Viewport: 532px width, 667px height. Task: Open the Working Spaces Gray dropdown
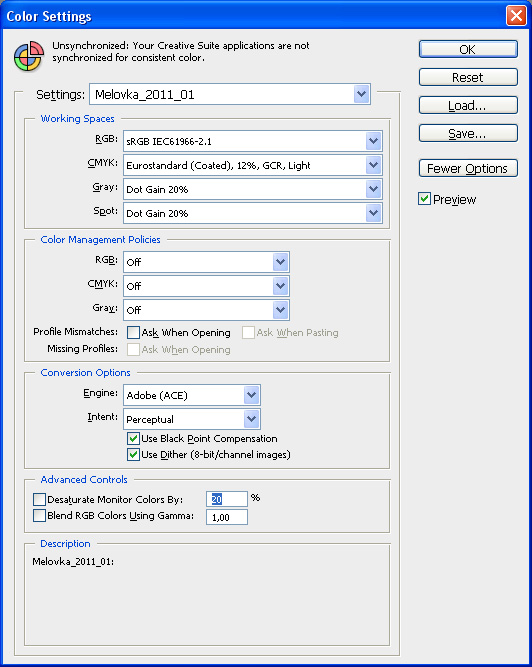click(253, 189)
